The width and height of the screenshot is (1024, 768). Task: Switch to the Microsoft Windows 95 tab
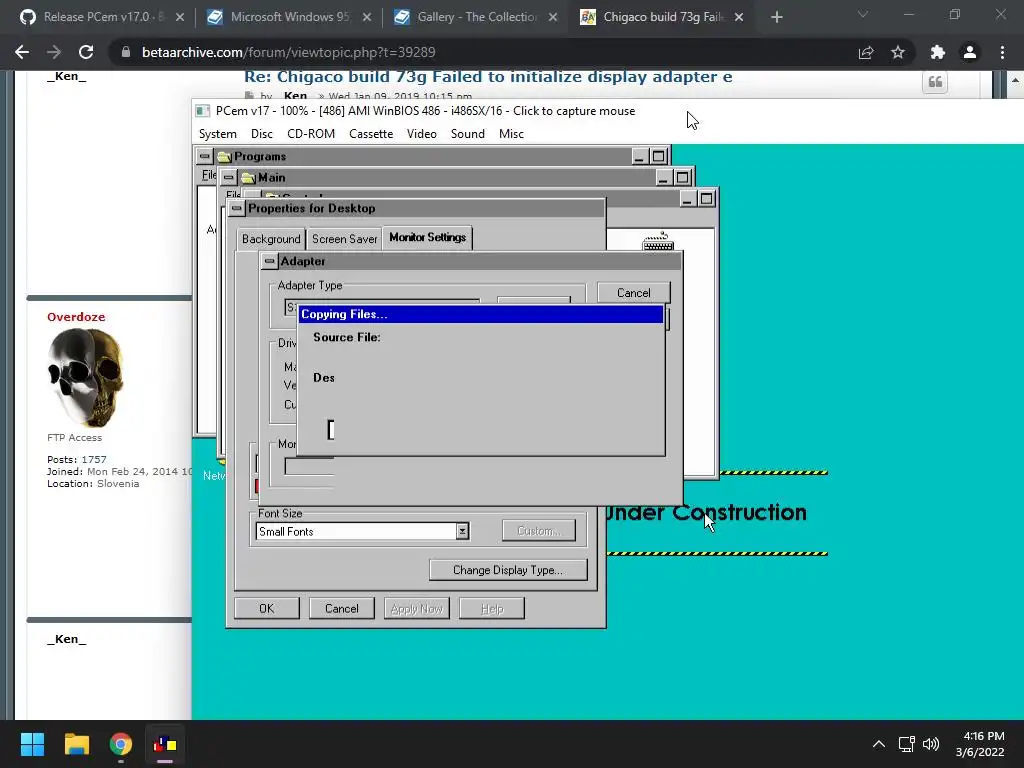(x=289, y=17)
